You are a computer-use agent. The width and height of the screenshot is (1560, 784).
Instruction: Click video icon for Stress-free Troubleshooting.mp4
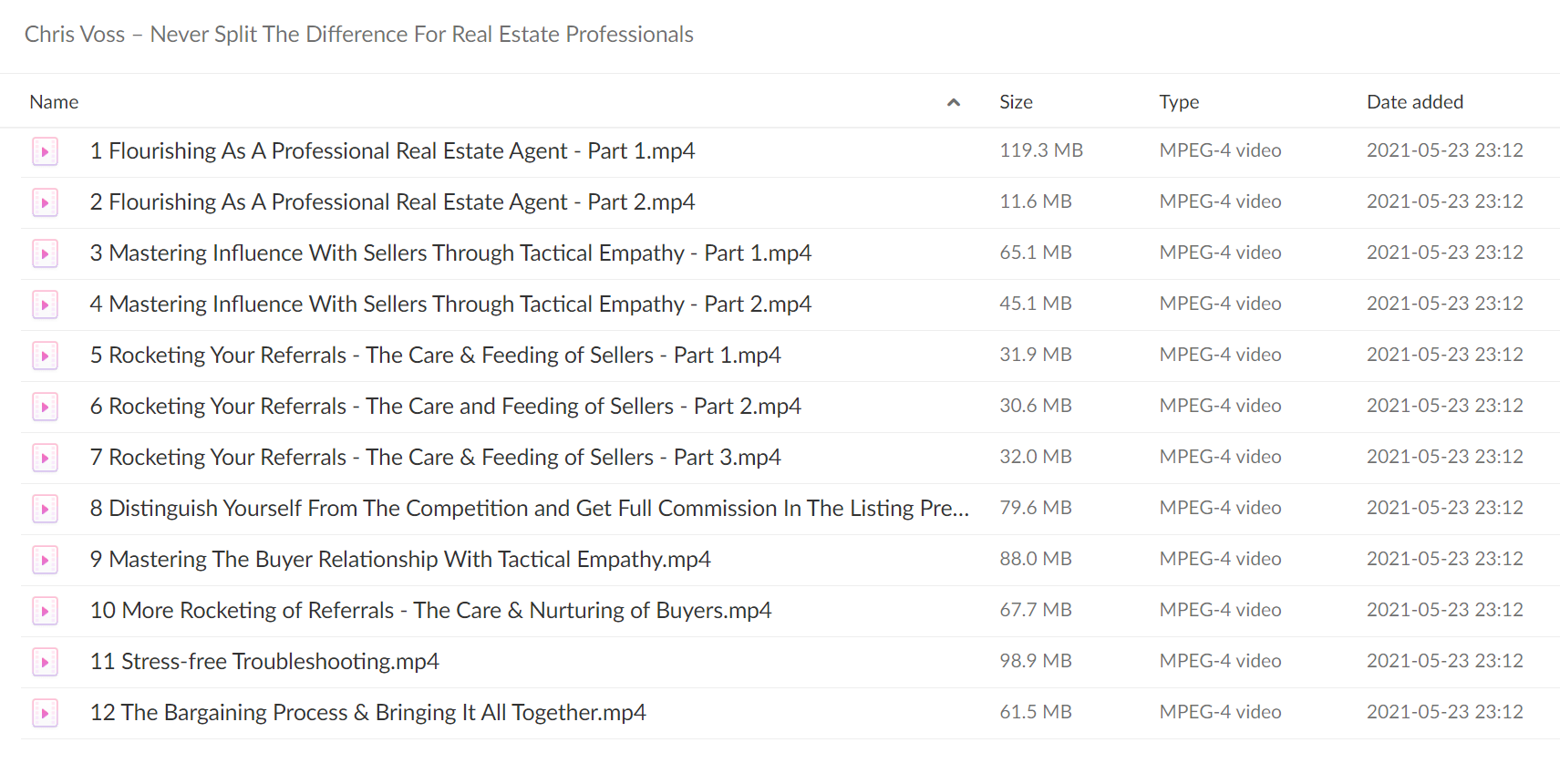(45, 662)
